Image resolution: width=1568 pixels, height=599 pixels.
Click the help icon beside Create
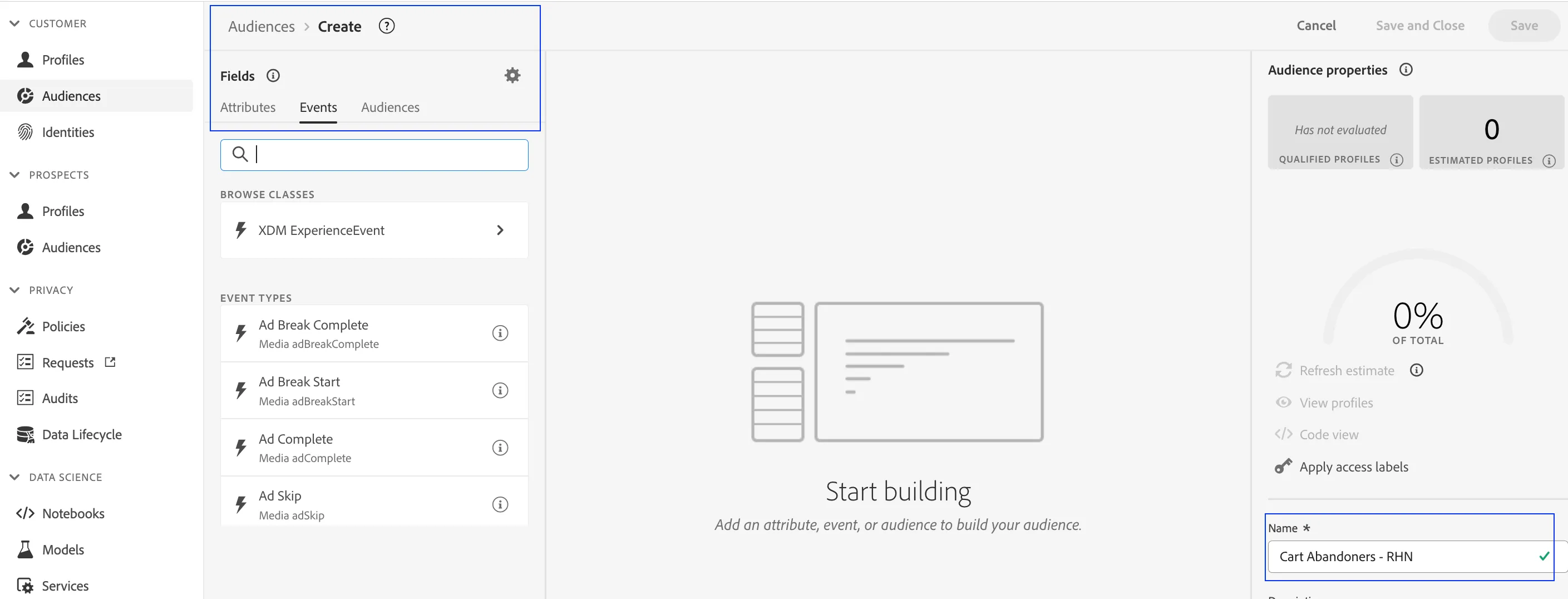coord(387,26)
